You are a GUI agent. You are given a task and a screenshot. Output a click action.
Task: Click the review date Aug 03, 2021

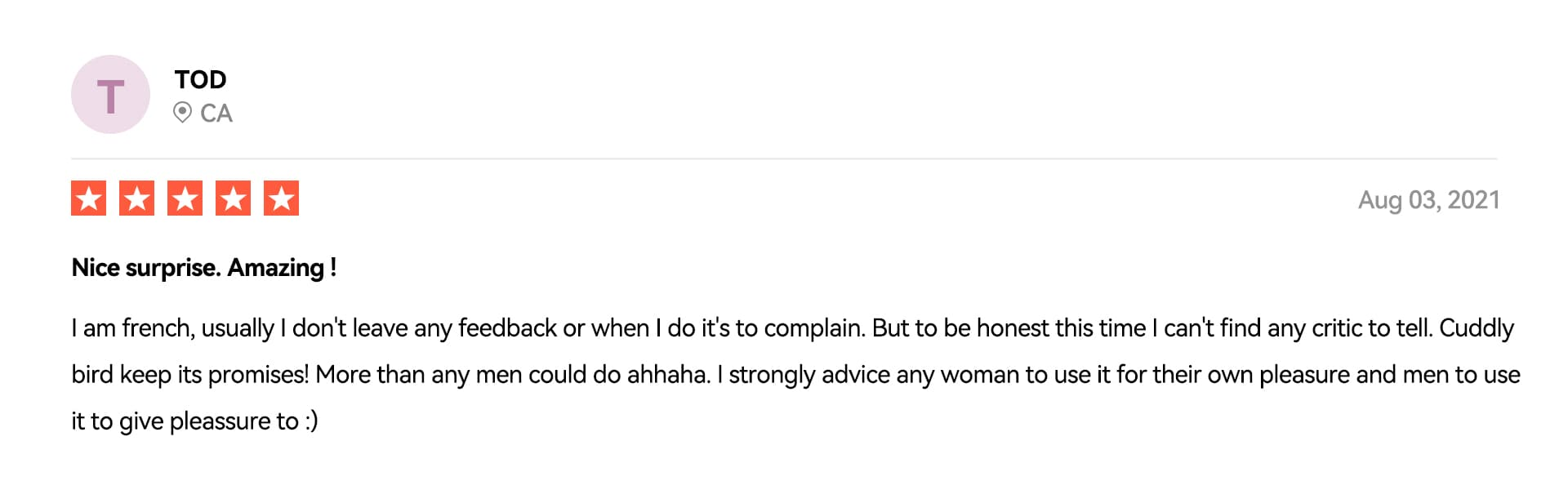click(x=1428, y=200)
